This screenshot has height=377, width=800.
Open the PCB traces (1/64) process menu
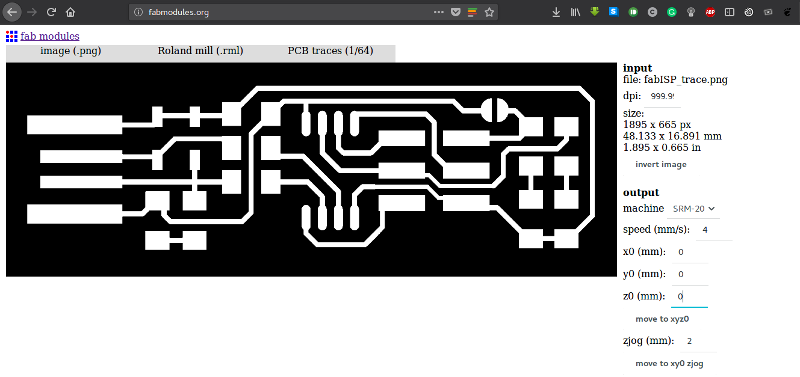(x=331, y=51)
